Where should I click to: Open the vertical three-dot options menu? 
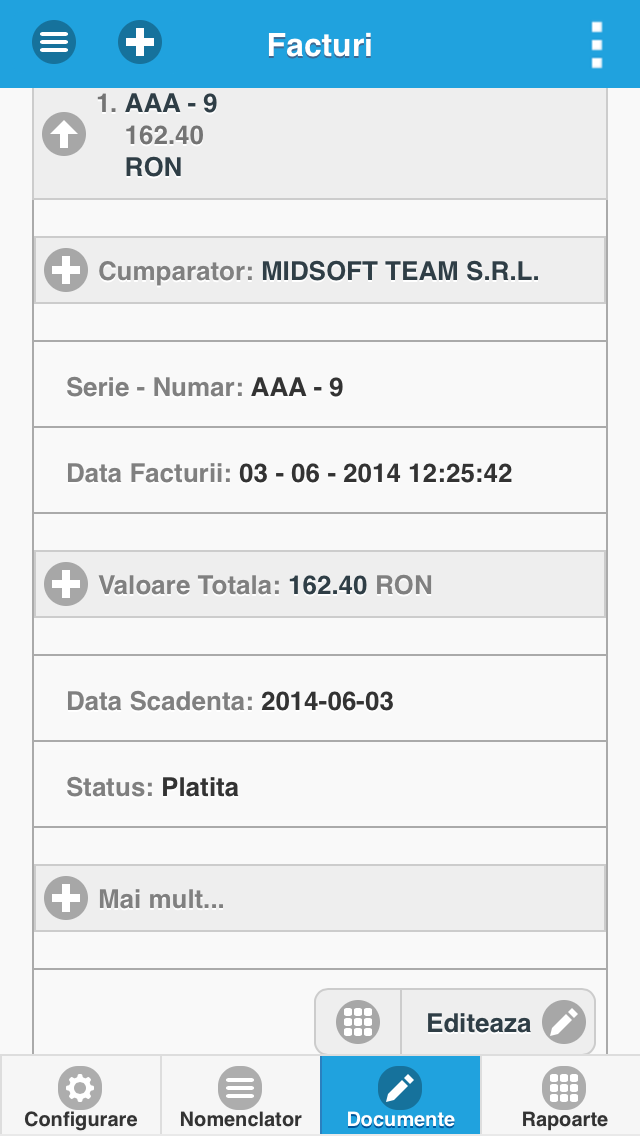pos(597,44)
